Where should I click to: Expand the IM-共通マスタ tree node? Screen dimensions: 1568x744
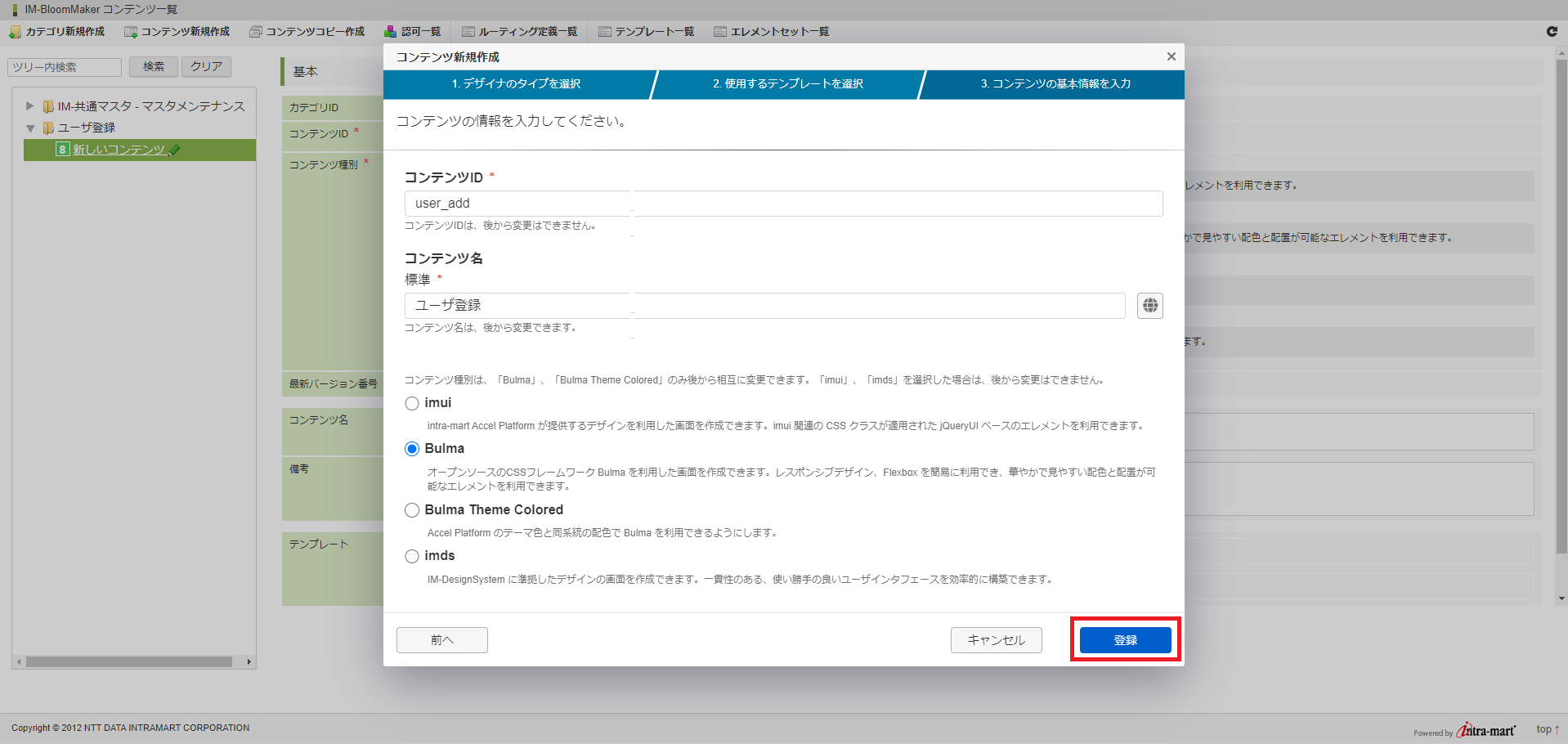(x=30, y=106)
